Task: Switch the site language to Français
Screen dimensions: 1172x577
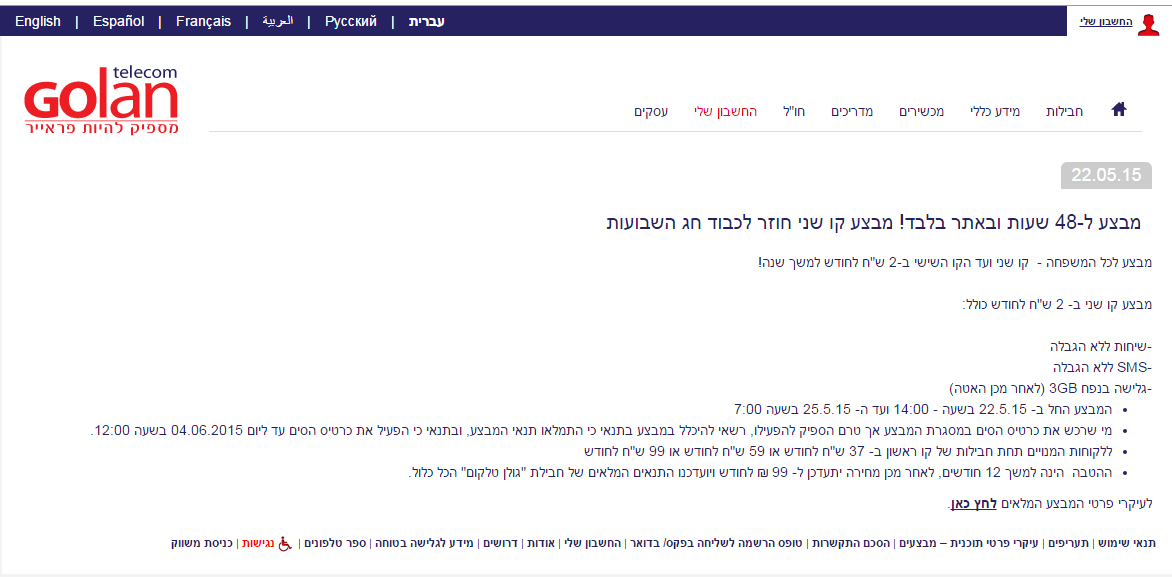Action: click(x=202, y=20)
